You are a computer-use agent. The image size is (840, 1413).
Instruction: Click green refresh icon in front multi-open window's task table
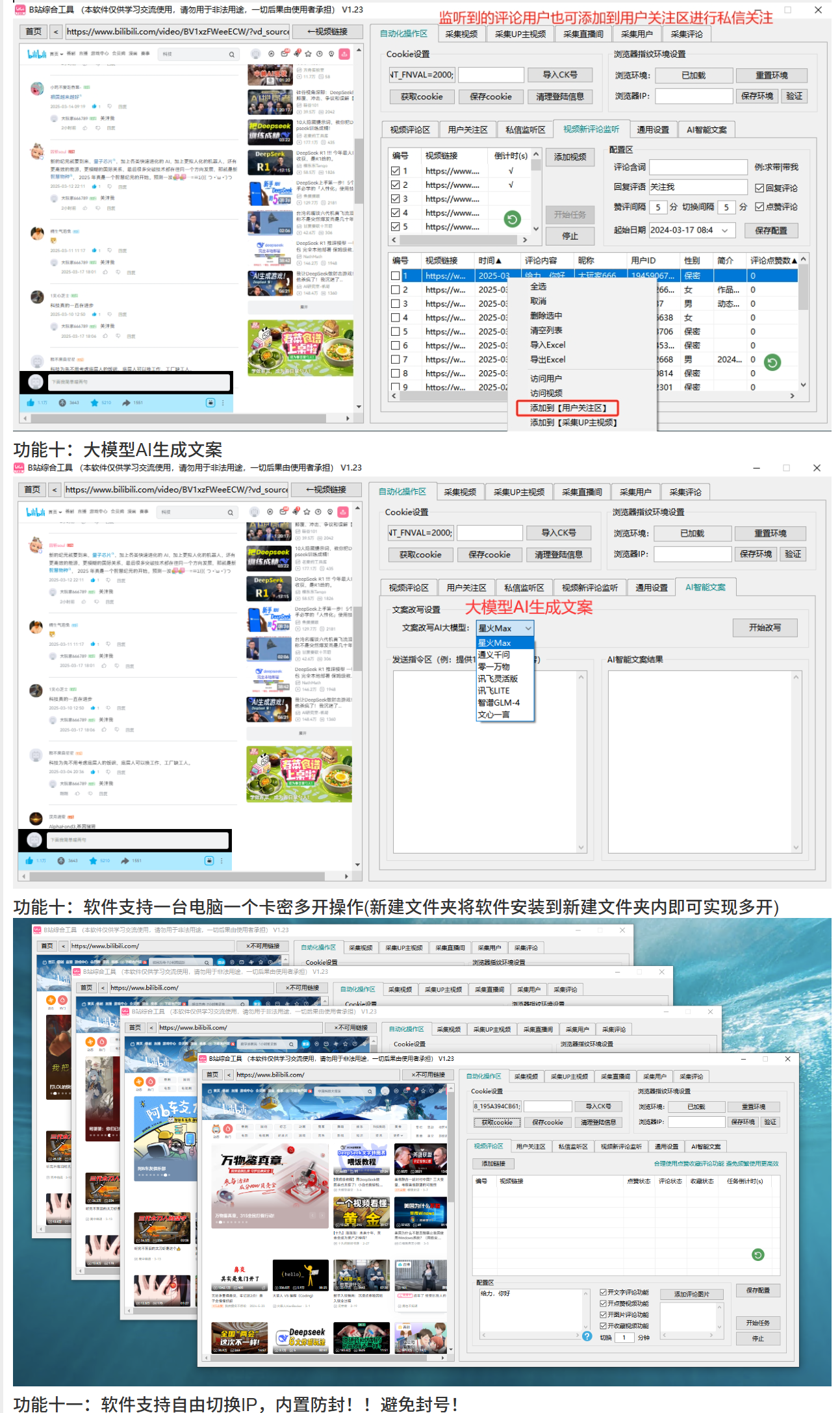(757, 1254)
